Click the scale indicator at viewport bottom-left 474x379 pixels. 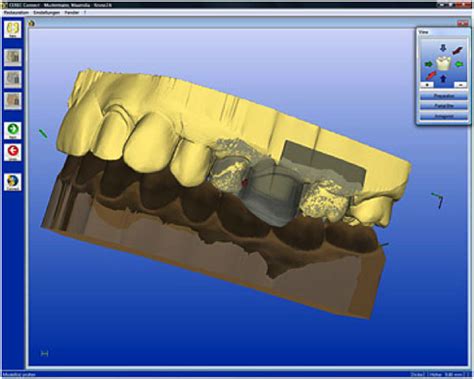point(44,354)
